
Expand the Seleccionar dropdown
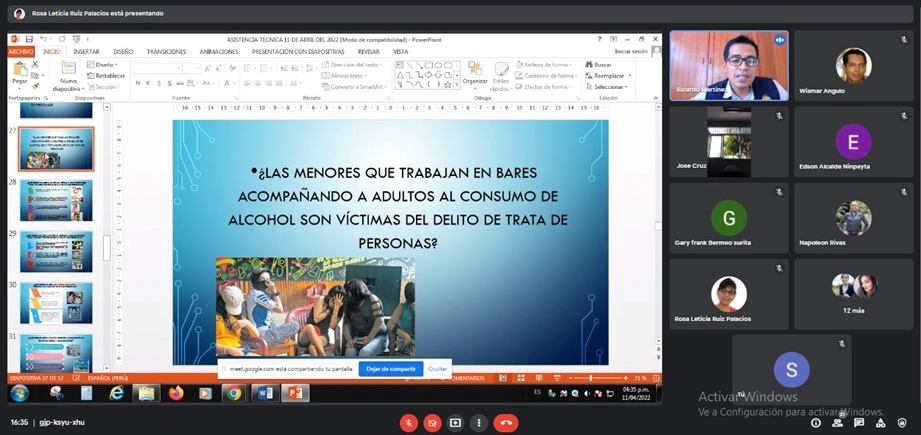coord(611,87)
